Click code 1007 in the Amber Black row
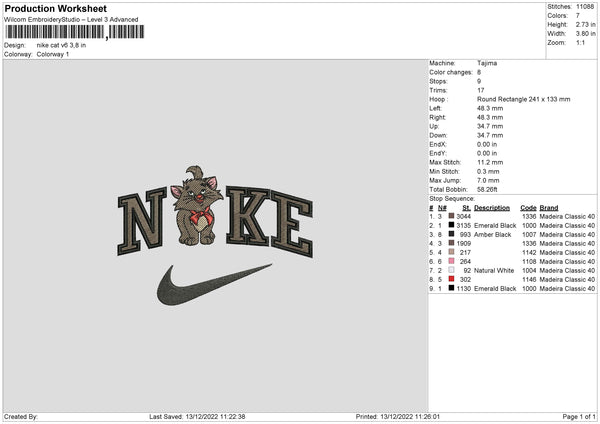The height and width of the screenshot is (424, 600). (x=529, y=235)
